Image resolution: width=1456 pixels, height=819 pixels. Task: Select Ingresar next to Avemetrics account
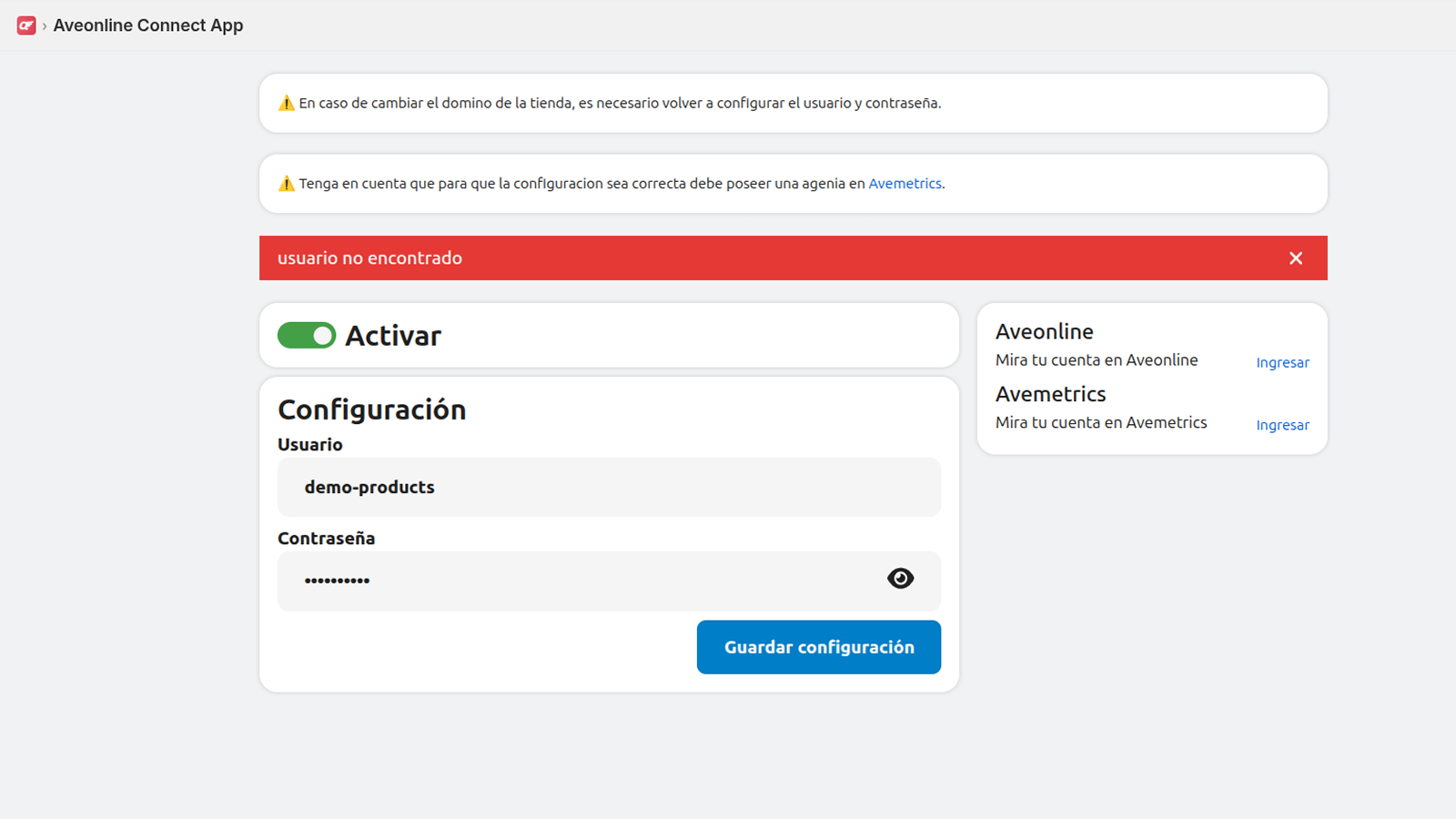1282,425
